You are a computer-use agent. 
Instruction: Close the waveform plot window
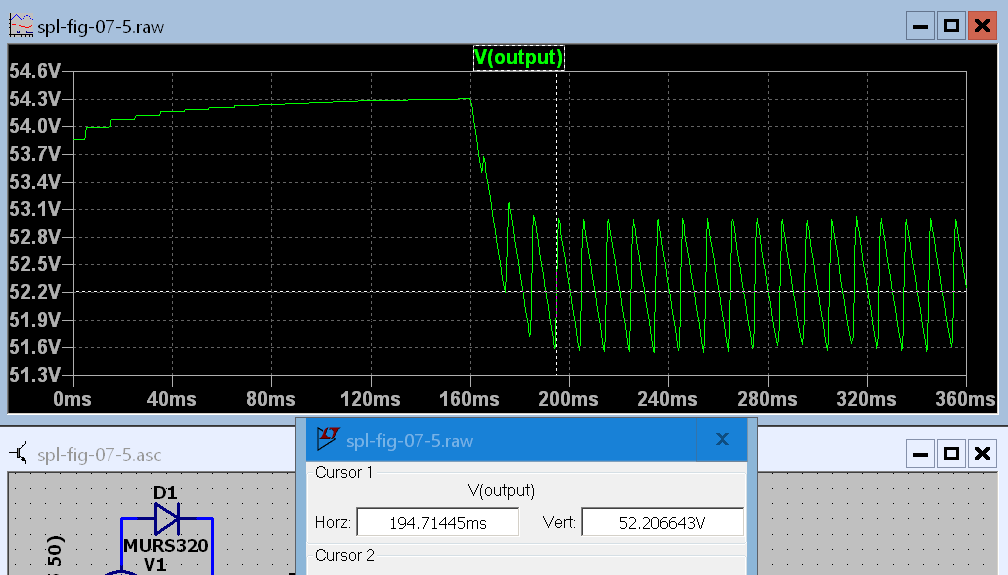980,27
